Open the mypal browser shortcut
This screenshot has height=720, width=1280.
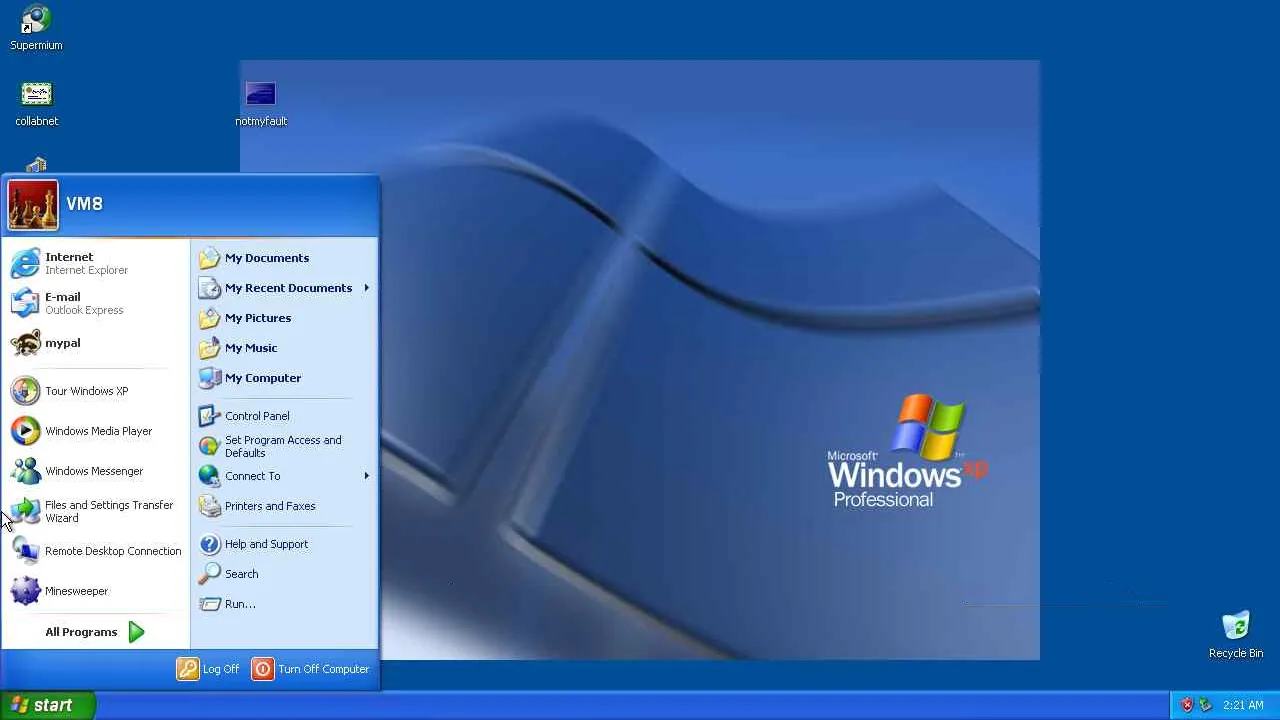tap(95, 343)
